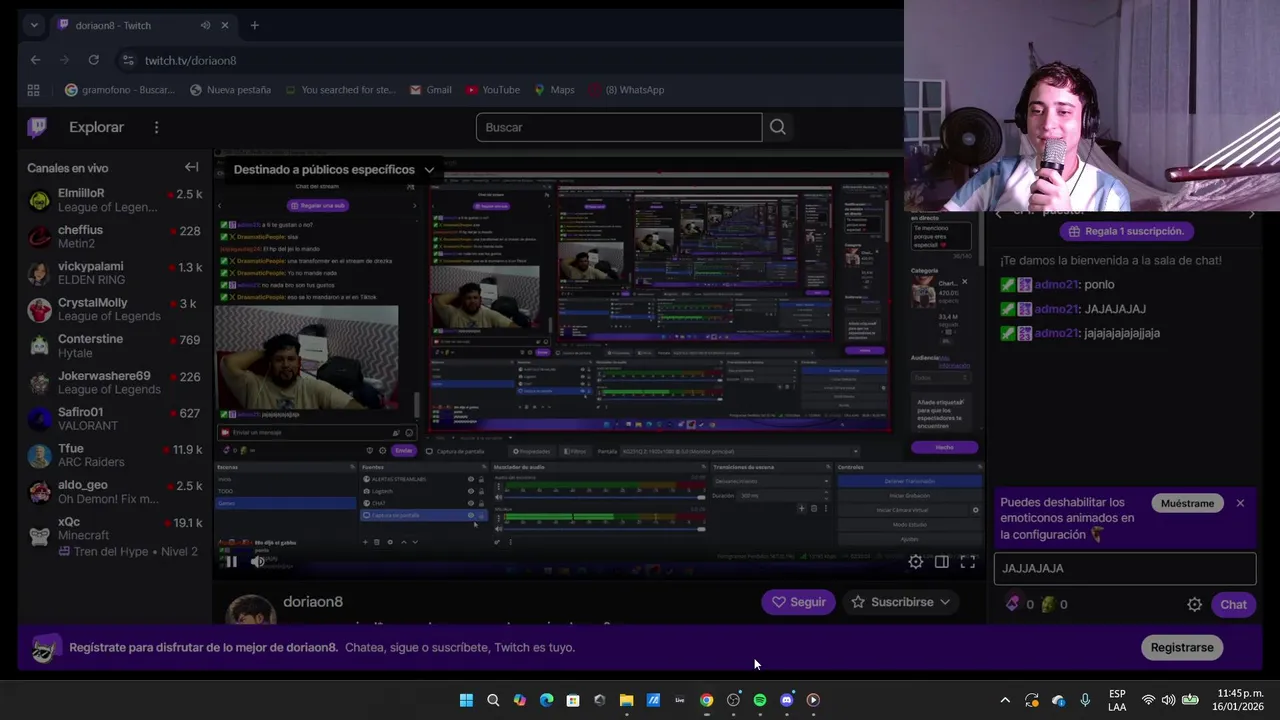Open the WhatsApp bookmark
Screen dimensions: 1280x720
pos(626,90)
